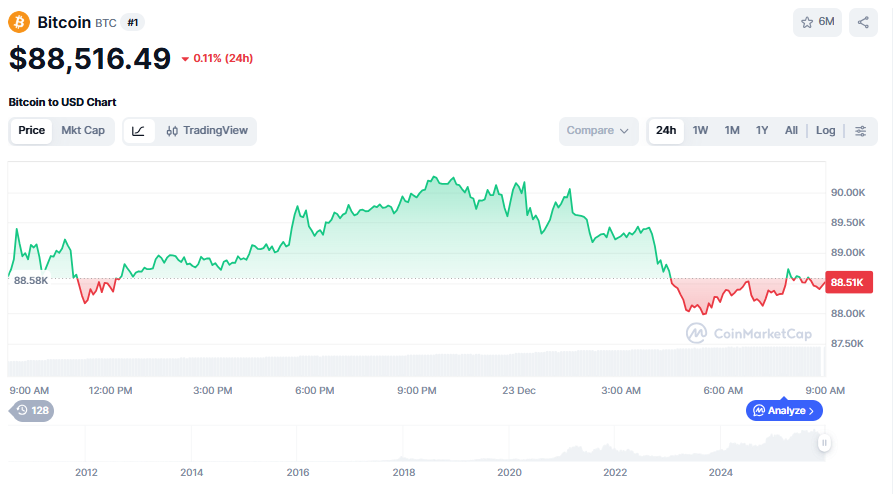Click the #1 rank badge

133,22
